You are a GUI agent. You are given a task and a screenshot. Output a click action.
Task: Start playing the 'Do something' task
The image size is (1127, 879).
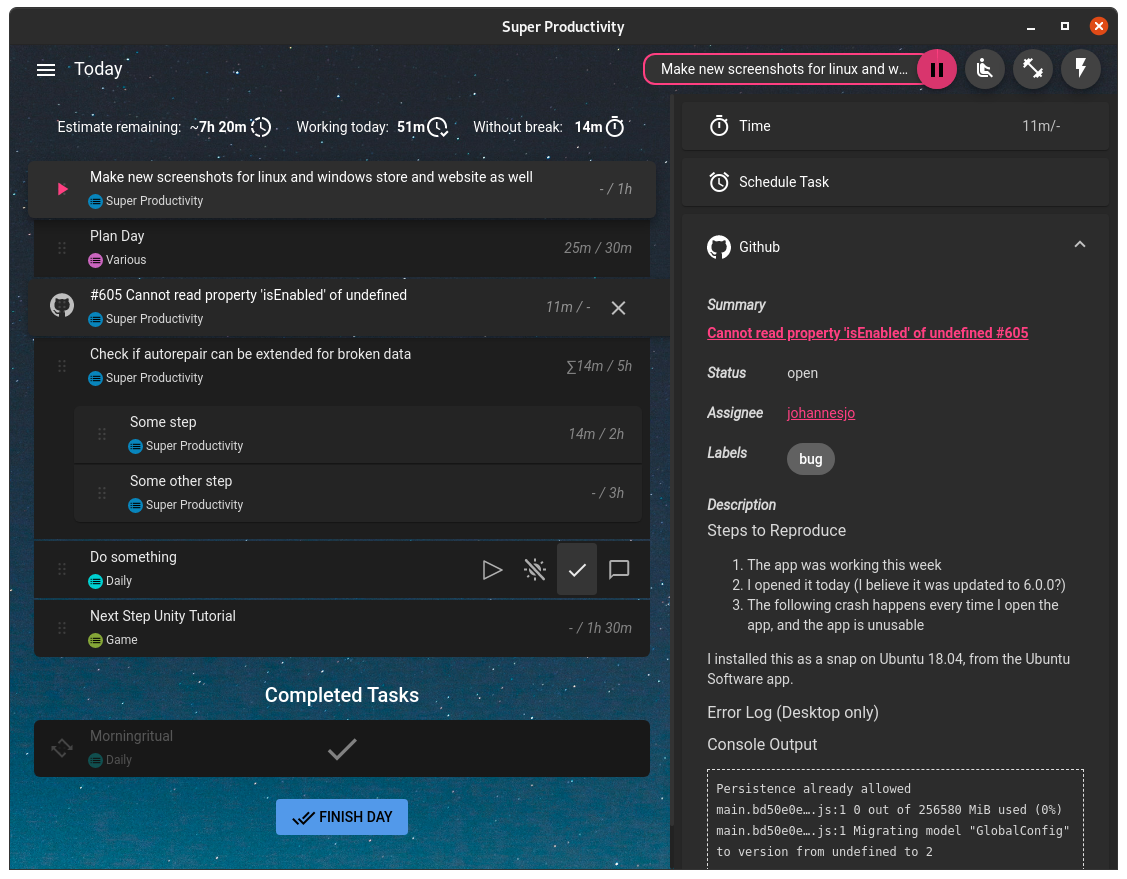tap(492, 569)
